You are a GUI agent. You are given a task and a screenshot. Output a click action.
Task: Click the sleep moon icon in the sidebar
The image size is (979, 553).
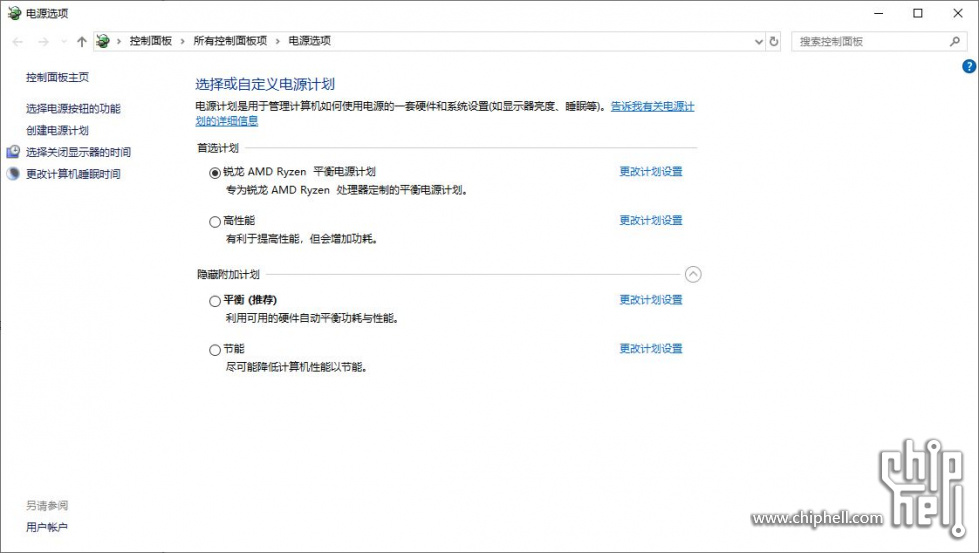click(13, 174)
